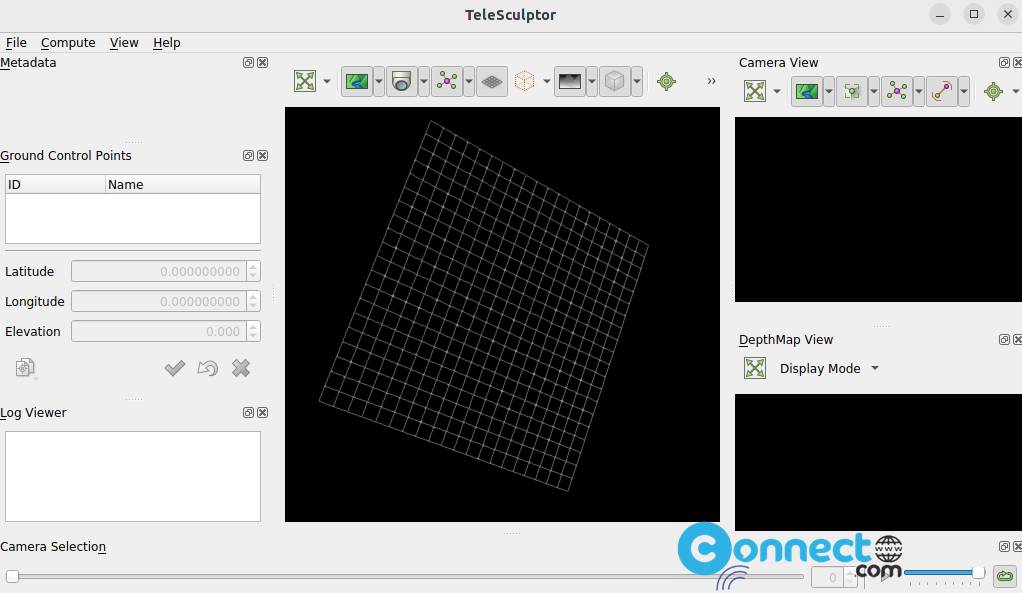Toggle the green loop playback button
The height and width of the screenshot is (593, 1022).
tap(1005, 576)
